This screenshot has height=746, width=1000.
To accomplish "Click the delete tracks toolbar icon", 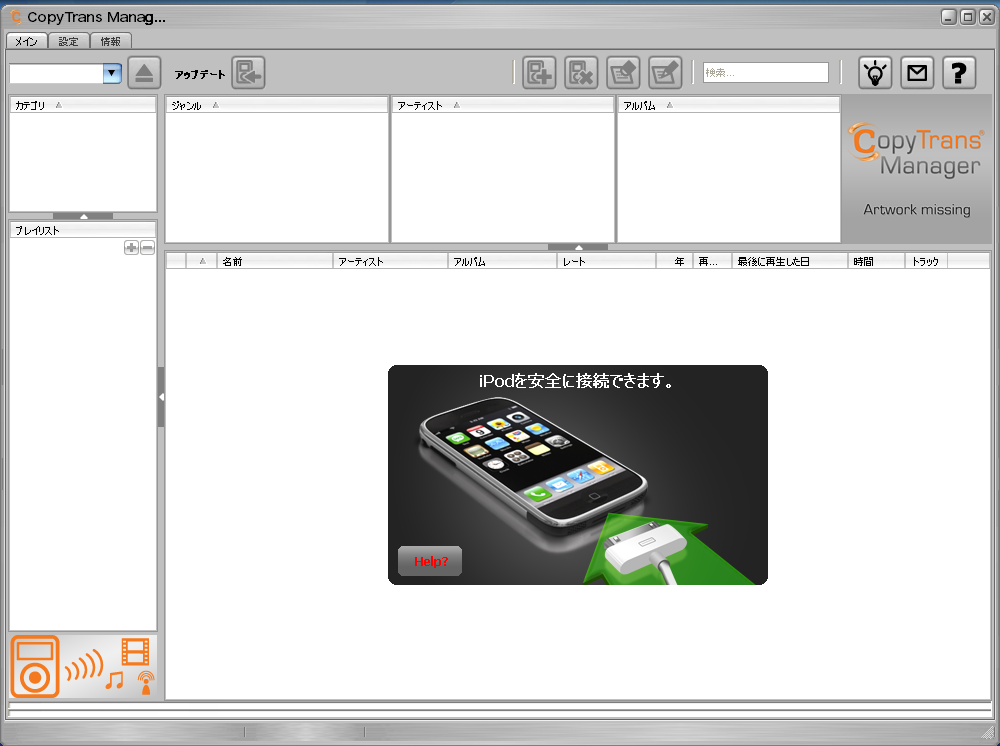I will tap(581, 73).
